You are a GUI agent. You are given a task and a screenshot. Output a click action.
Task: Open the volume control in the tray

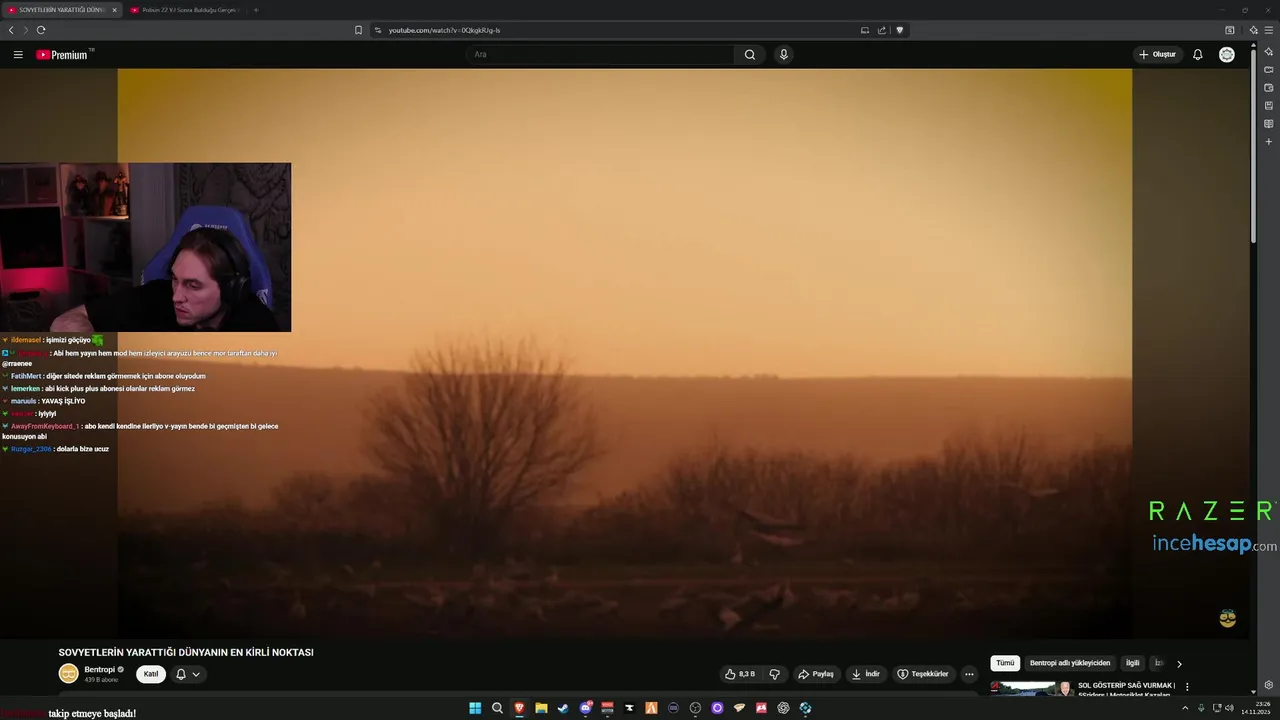[1231, 708]
